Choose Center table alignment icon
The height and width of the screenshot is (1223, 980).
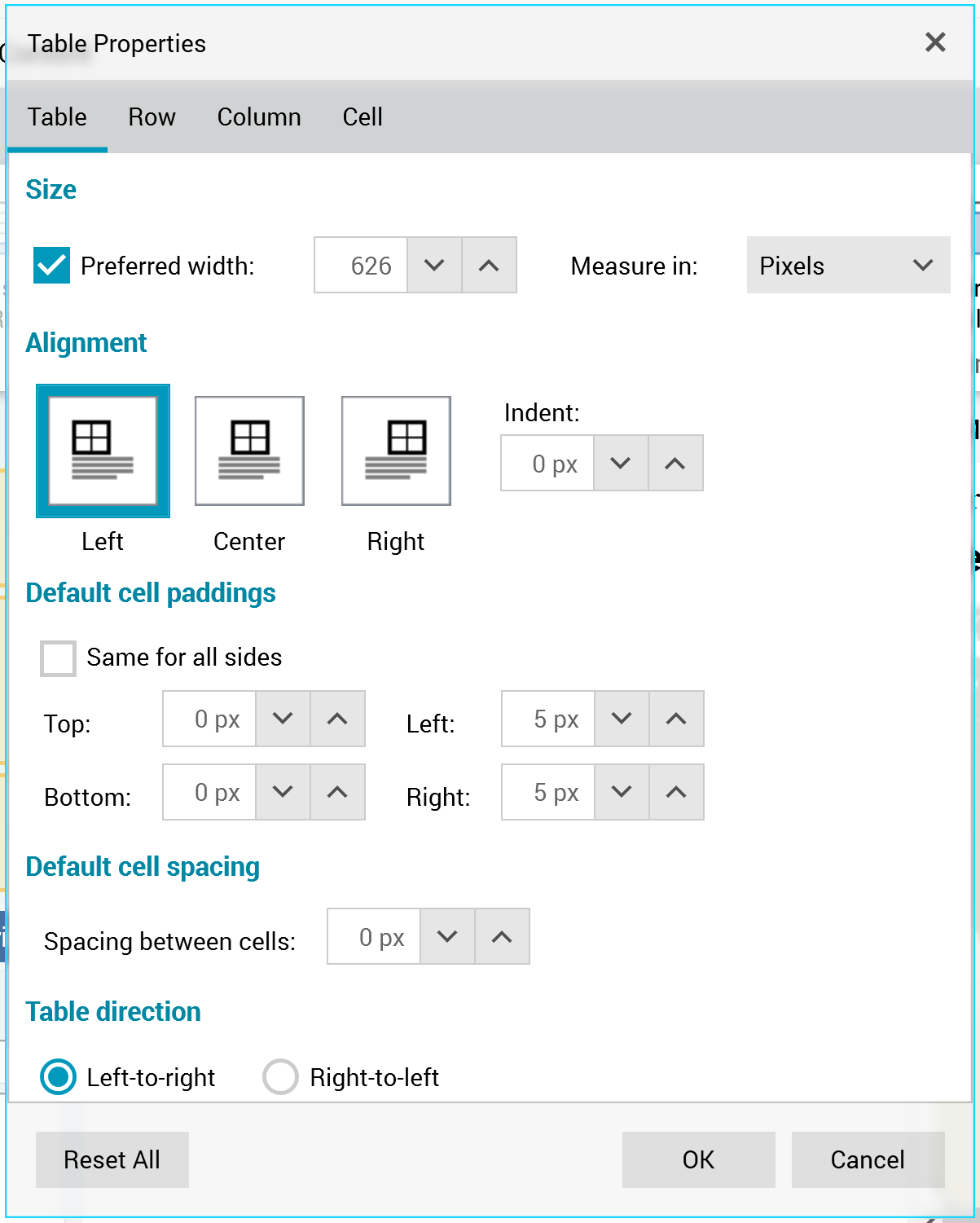249,451
